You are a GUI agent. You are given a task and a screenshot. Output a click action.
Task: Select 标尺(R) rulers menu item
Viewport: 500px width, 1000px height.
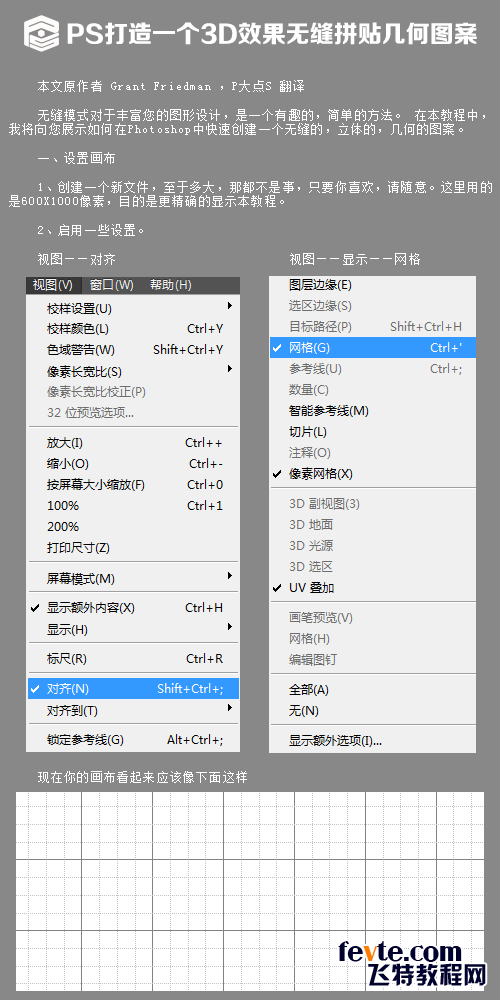pos(133,659)
